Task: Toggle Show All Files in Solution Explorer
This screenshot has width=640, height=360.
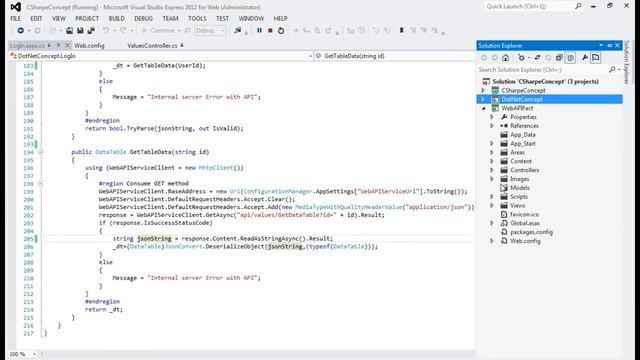Action: click(x=570, y=58)
